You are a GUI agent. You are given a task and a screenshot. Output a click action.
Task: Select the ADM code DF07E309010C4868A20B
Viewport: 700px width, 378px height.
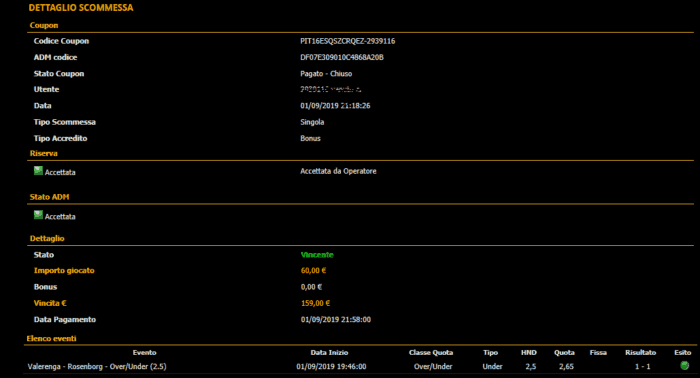tap(342, 57)
